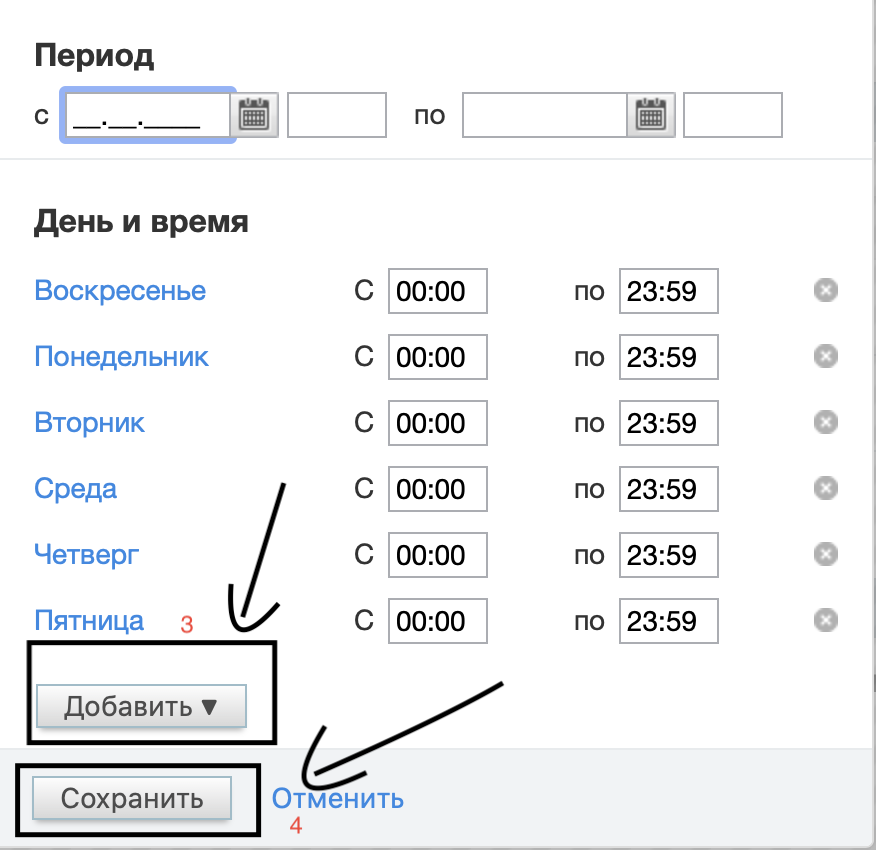Screen dimensions: 876x850
Task: Expand the Добавить dropdown button
Action: (x=141, y=707)
